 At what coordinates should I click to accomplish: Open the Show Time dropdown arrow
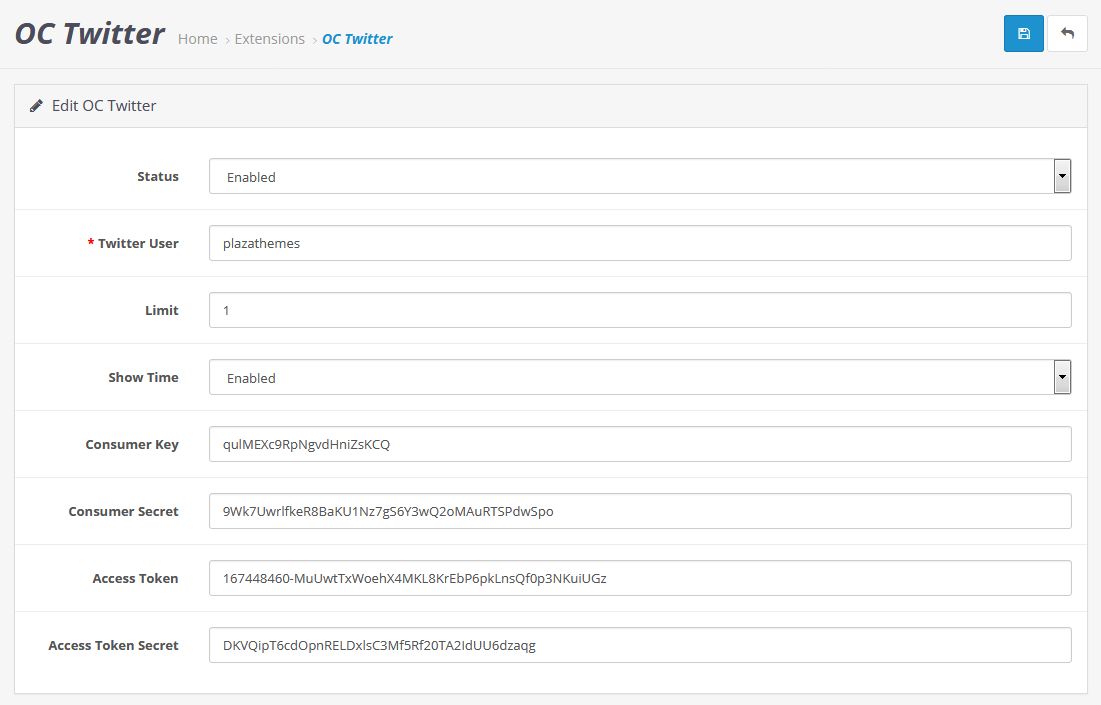tap(1062, 377)
